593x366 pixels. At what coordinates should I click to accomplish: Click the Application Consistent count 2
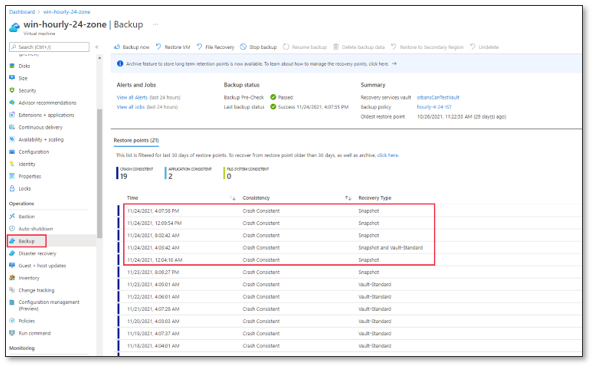click(170, 176)
